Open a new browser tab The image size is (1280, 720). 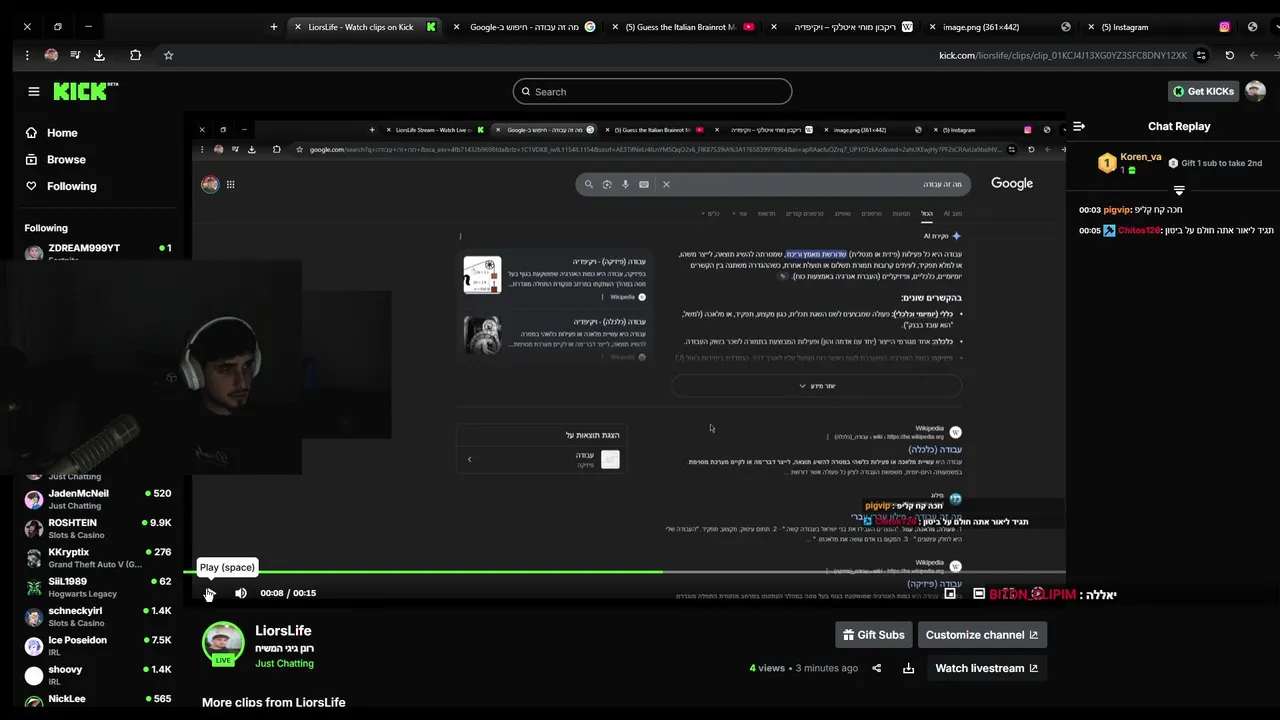pos(274,27)
